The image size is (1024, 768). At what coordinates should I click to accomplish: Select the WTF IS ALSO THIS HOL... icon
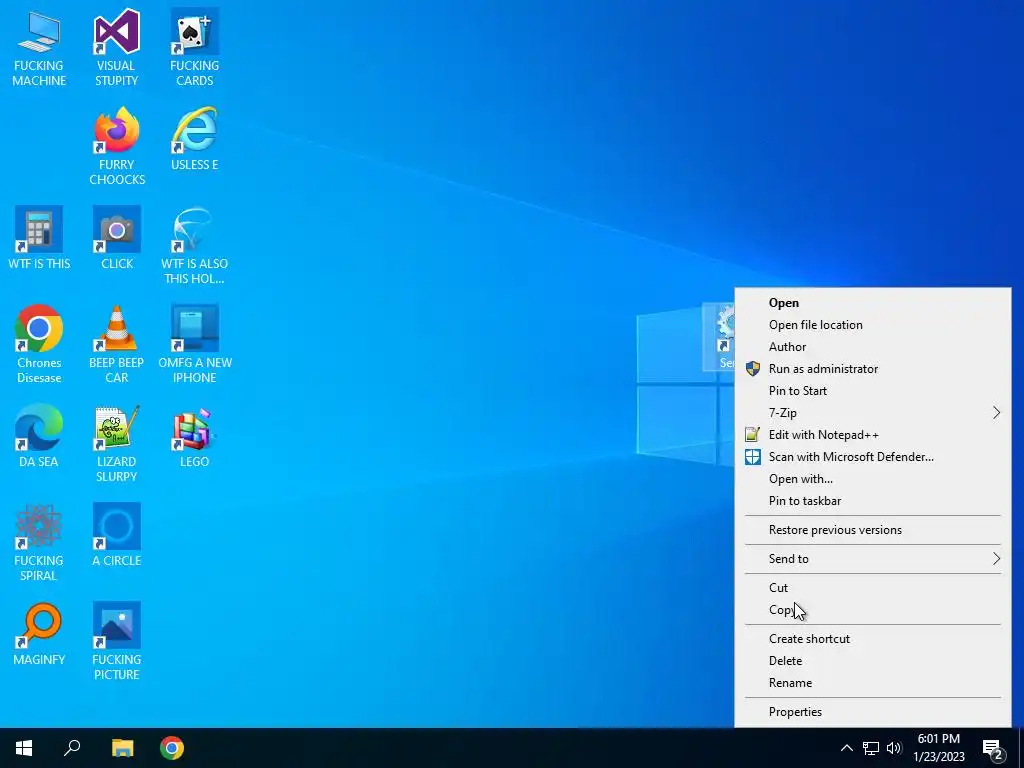click(x=195, y=246)
